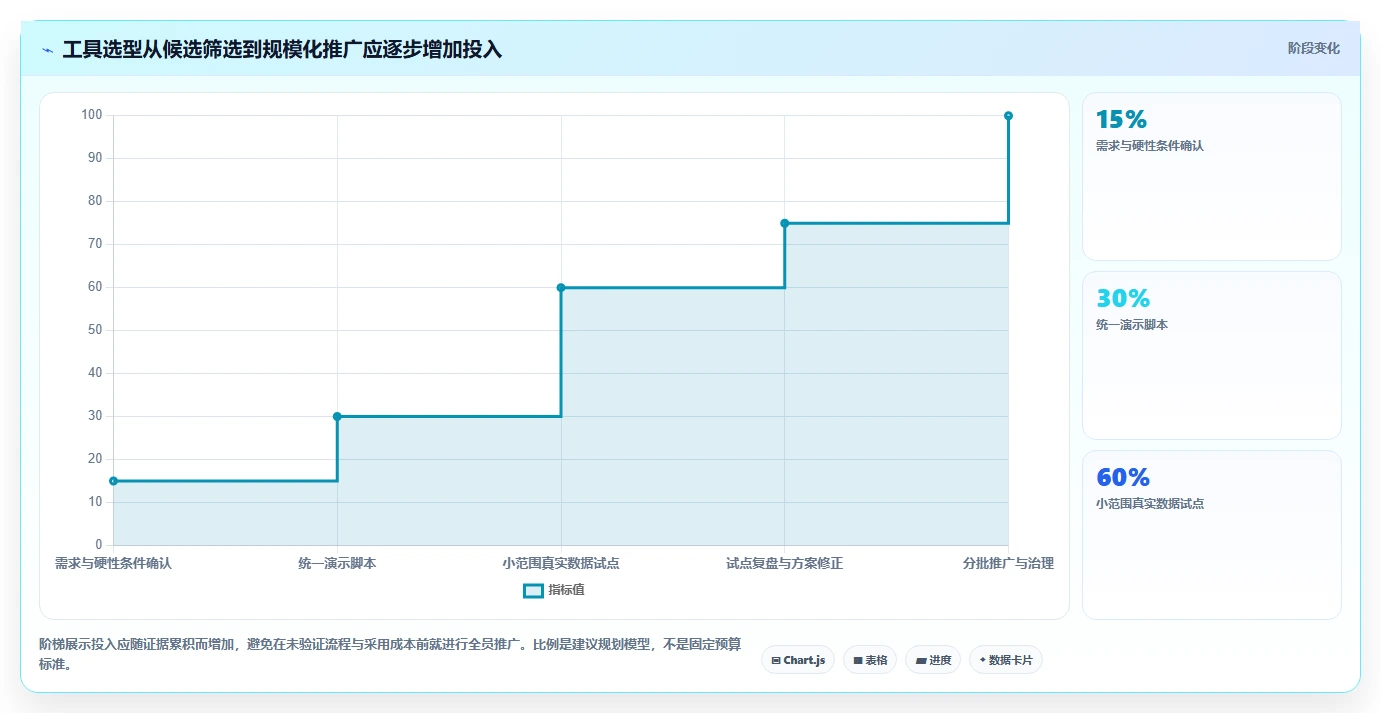This screenshot has width=1381, height=713.
Task: Click the 30% value in the second card
Action: tap(1123, 298)
